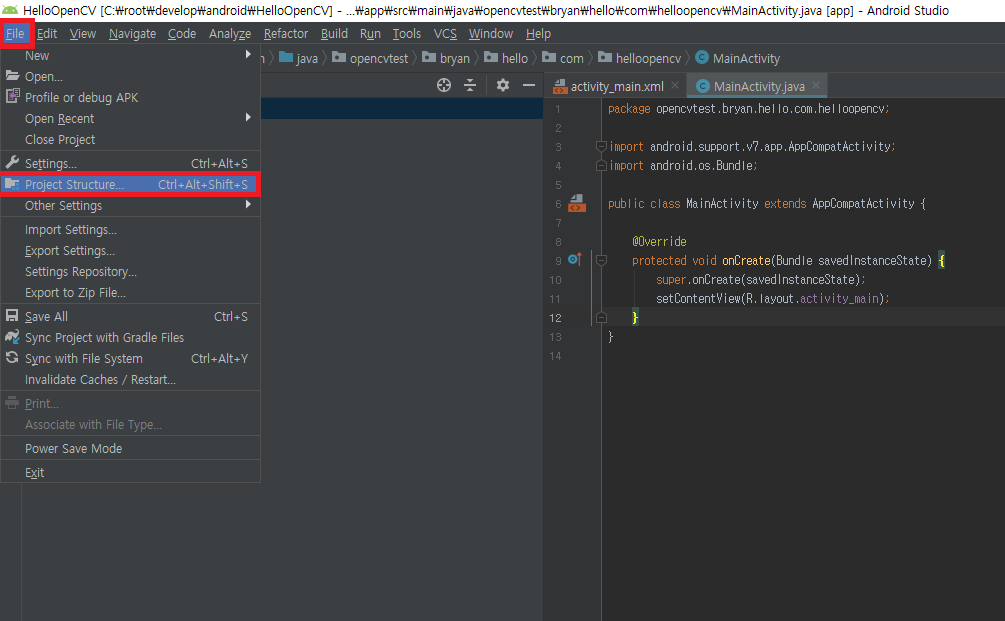The width and height of the screenshot is (1005, 621).
Task: Click the scroll-from-source target icon
Action: 444,85
